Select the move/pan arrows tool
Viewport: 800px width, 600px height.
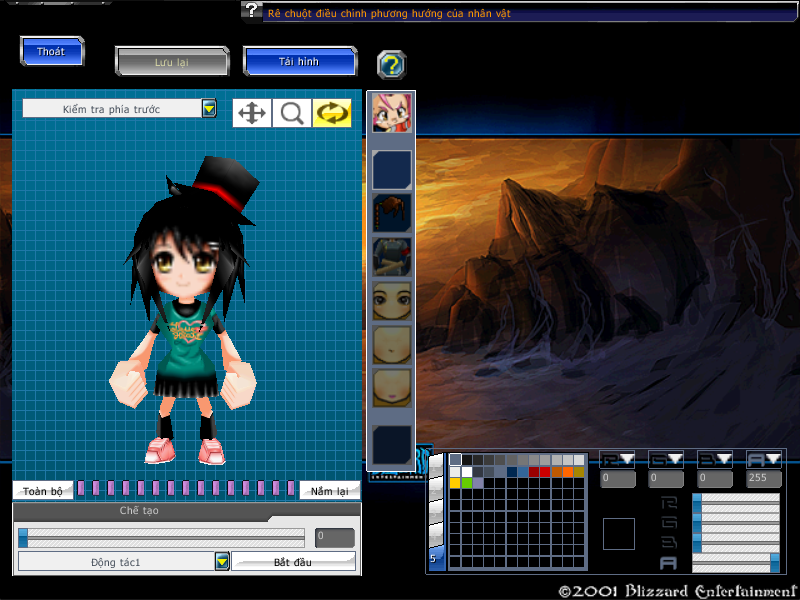tap(252, 113)
